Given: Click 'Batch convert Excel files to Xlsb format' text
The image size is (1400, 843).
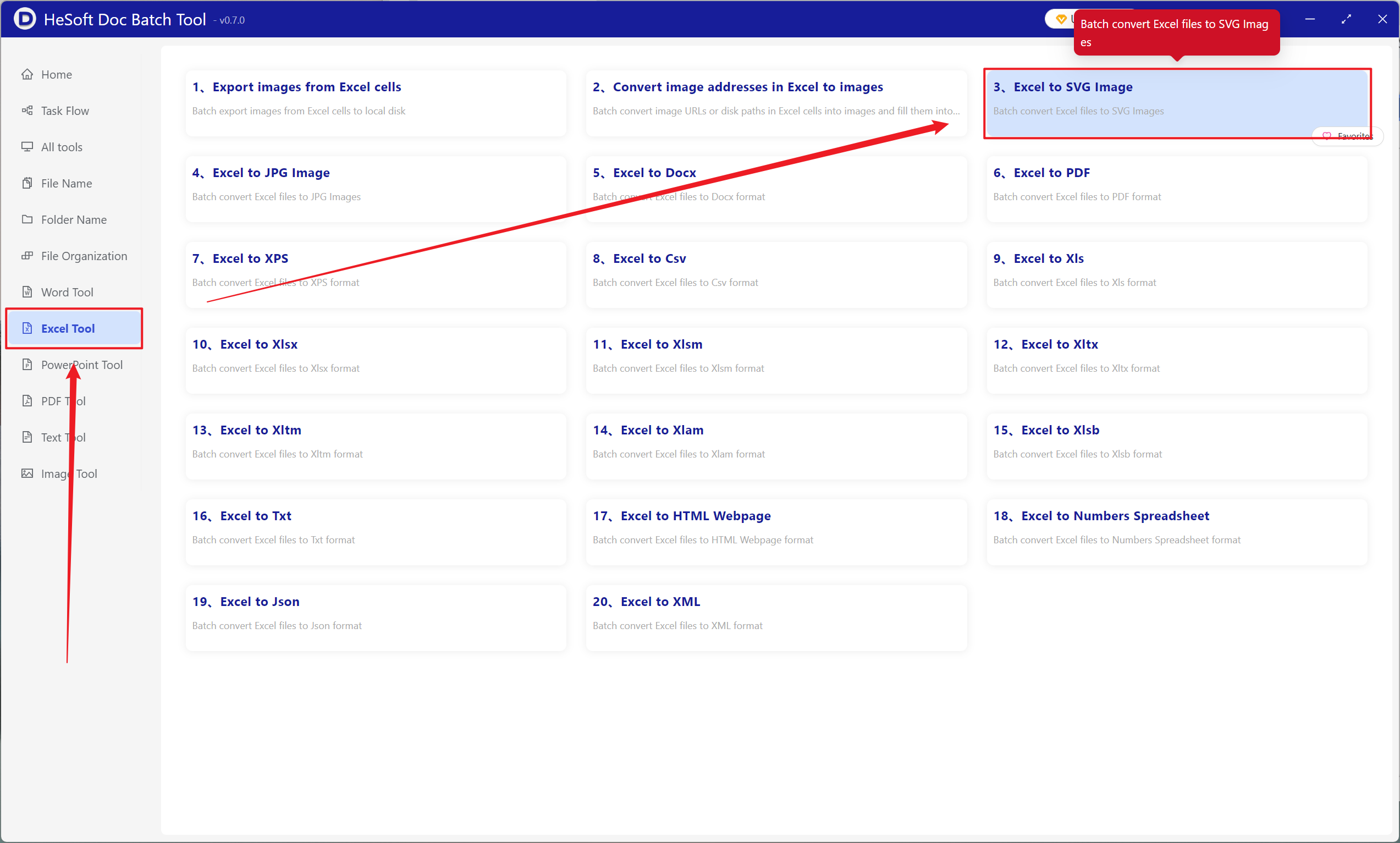Looking at the screenshot, I should 1077,454.
